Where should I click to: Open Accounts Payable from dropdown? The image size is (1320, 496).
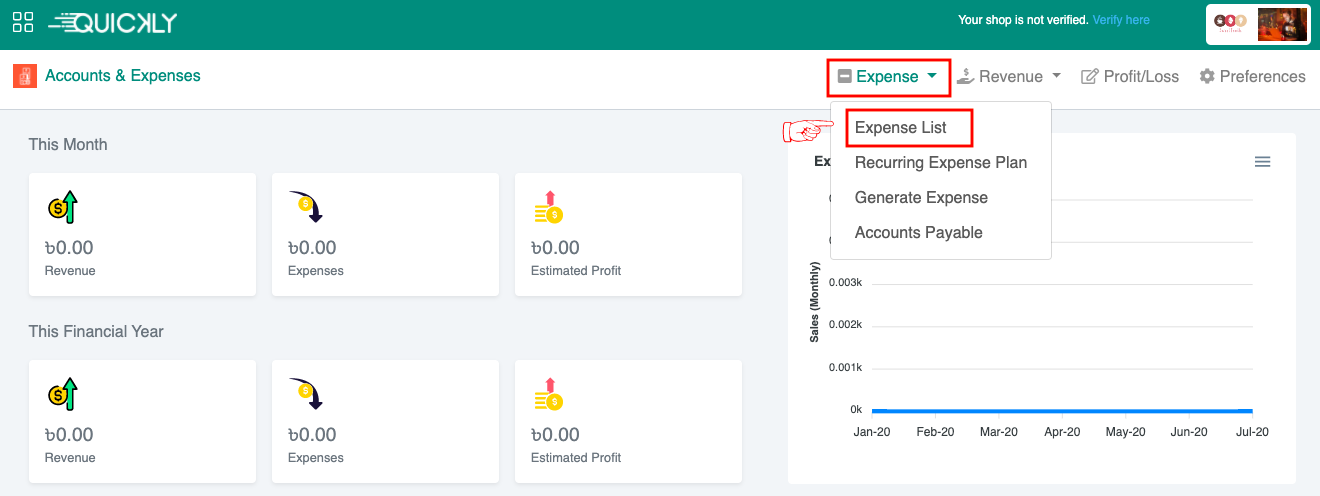point(918,233)
